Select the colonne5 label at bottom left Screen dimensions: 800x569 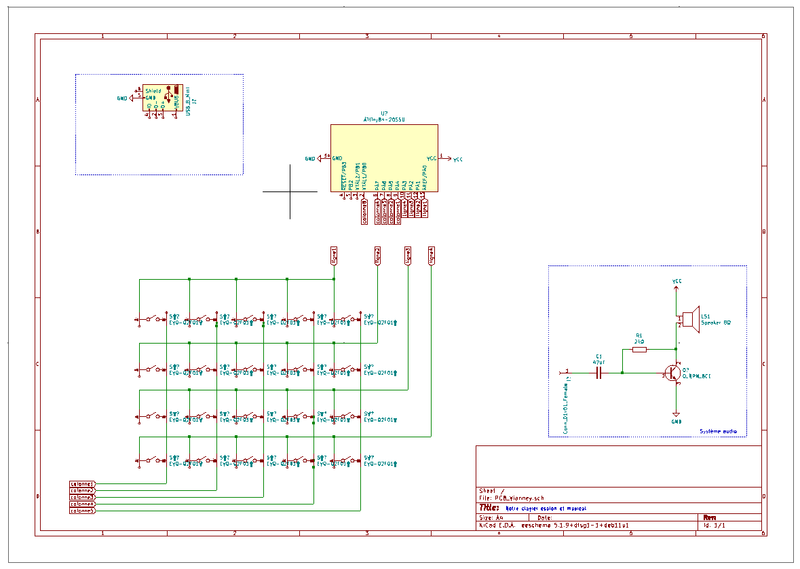click(x=82, y=510)
